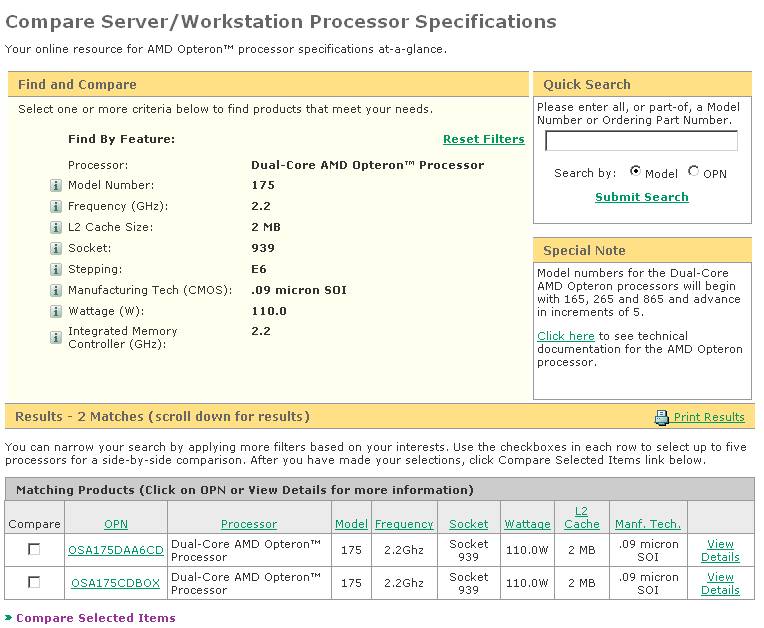Screen dimensions: 764x628
Task: Click the Compare Selected Items link
Action: 96,618
